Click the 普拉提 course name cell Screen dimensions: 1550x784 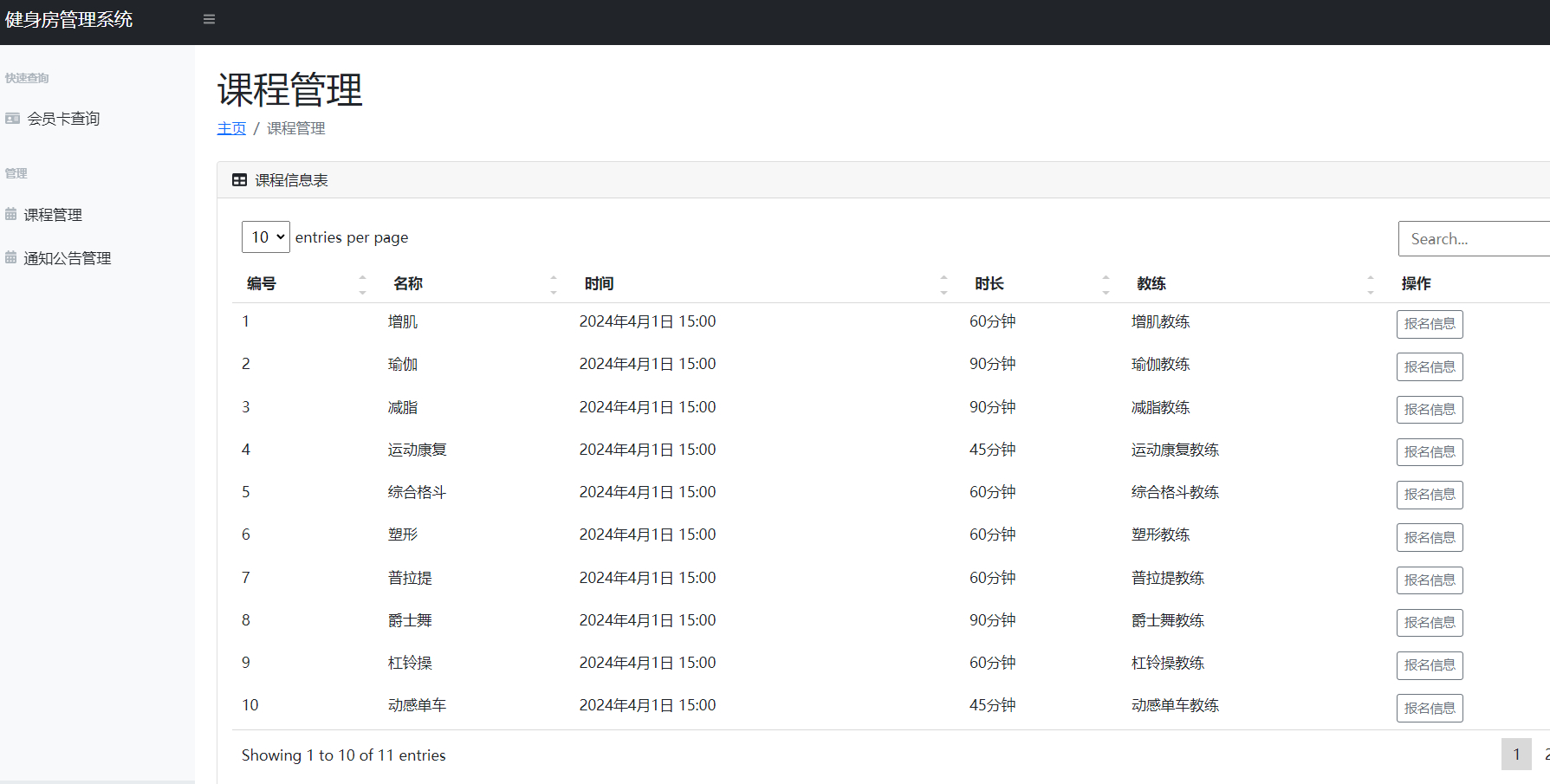pyautogui.click(x=410, y=578)
